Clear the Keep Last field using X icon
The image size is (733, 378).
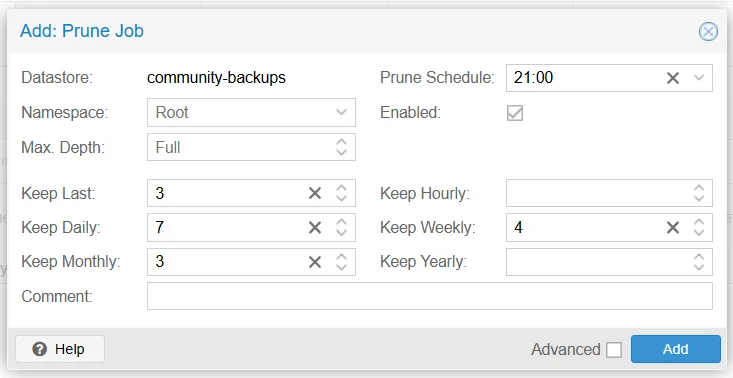tap(315, 193)
